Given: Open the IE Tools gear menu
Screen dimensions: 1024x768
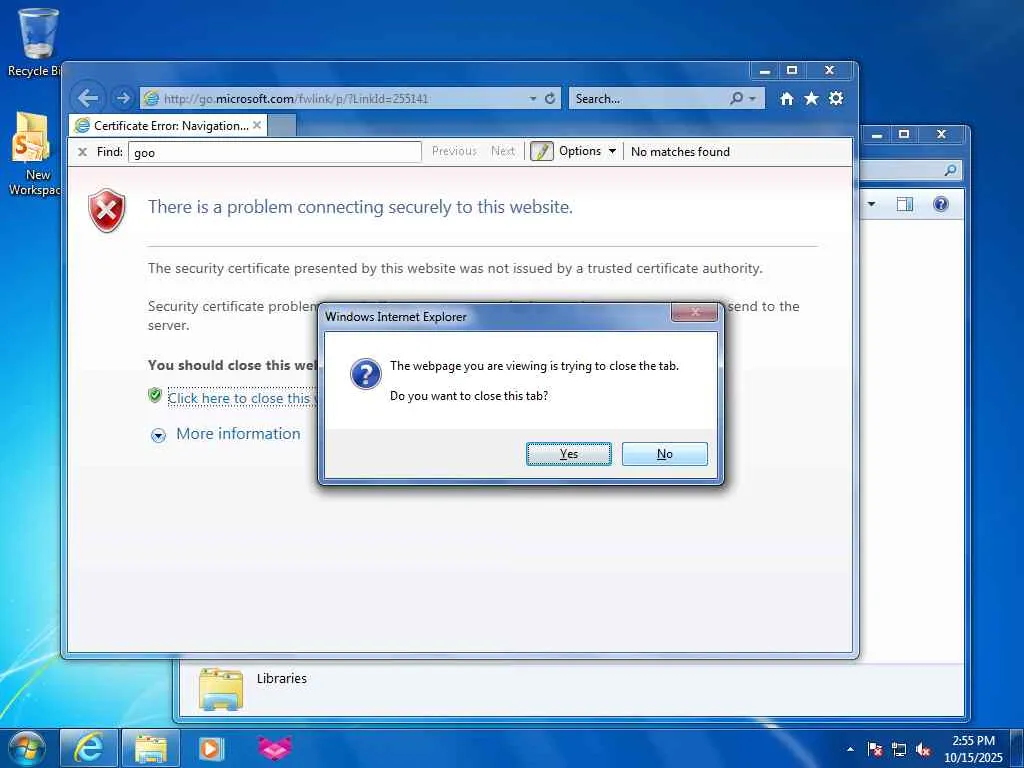Looking at the screenshot, I should [x=836, y=99].
